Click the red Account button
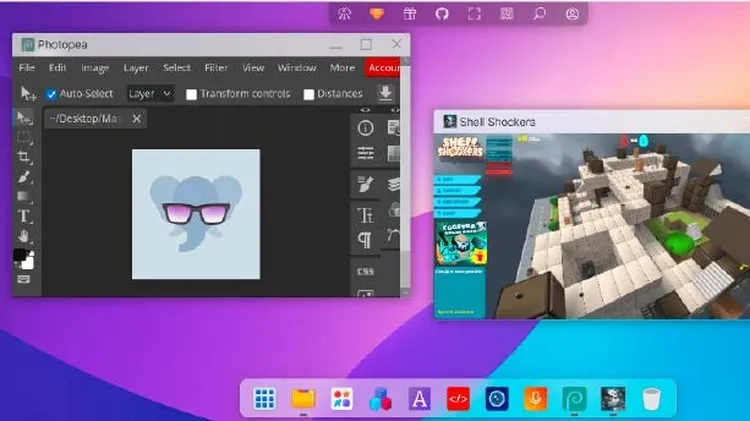Viewport: 750px width, 421px height. [384, 68]
